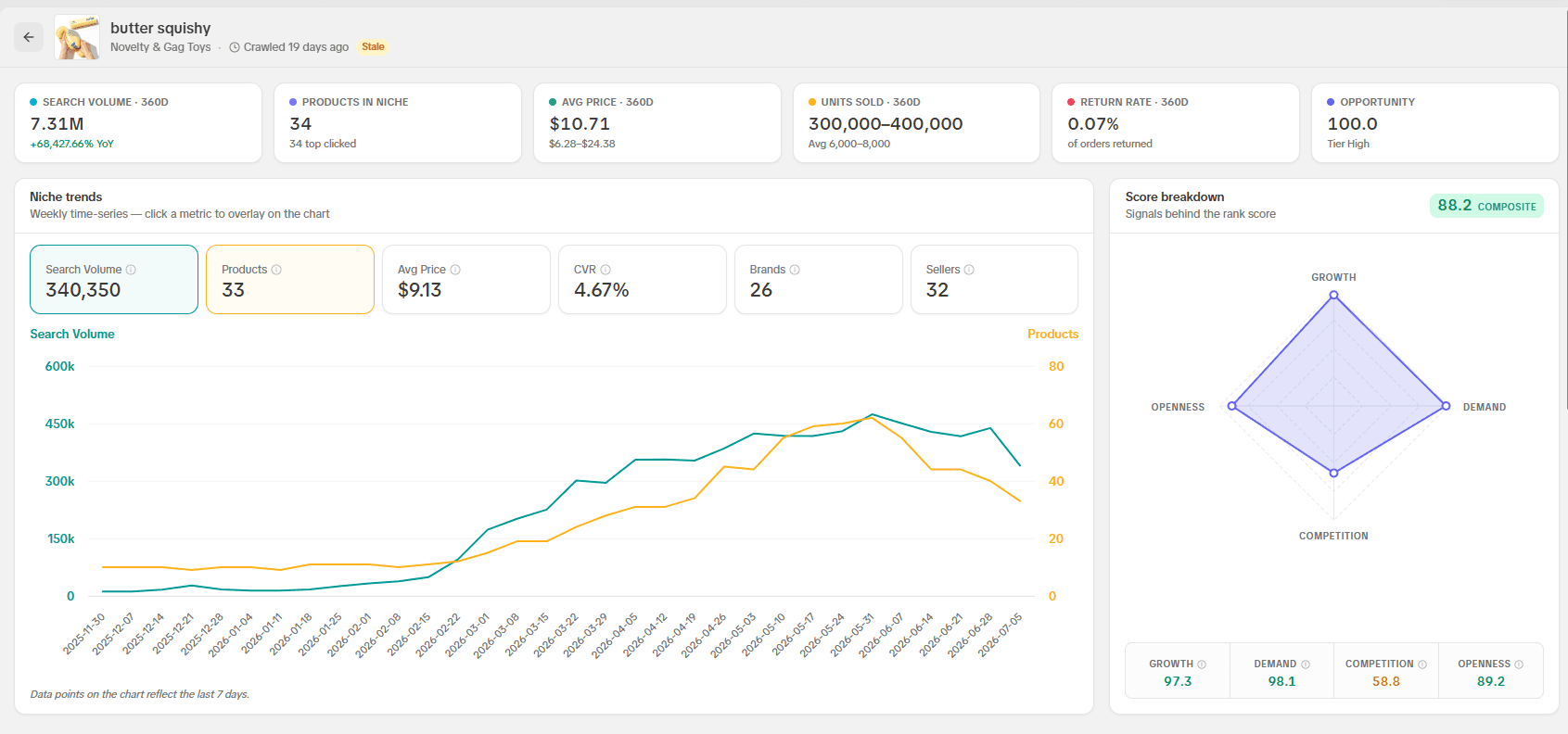Show info icon next to Search Volume metric
This screenshot has width=1568, height=734.
(131, 270)
